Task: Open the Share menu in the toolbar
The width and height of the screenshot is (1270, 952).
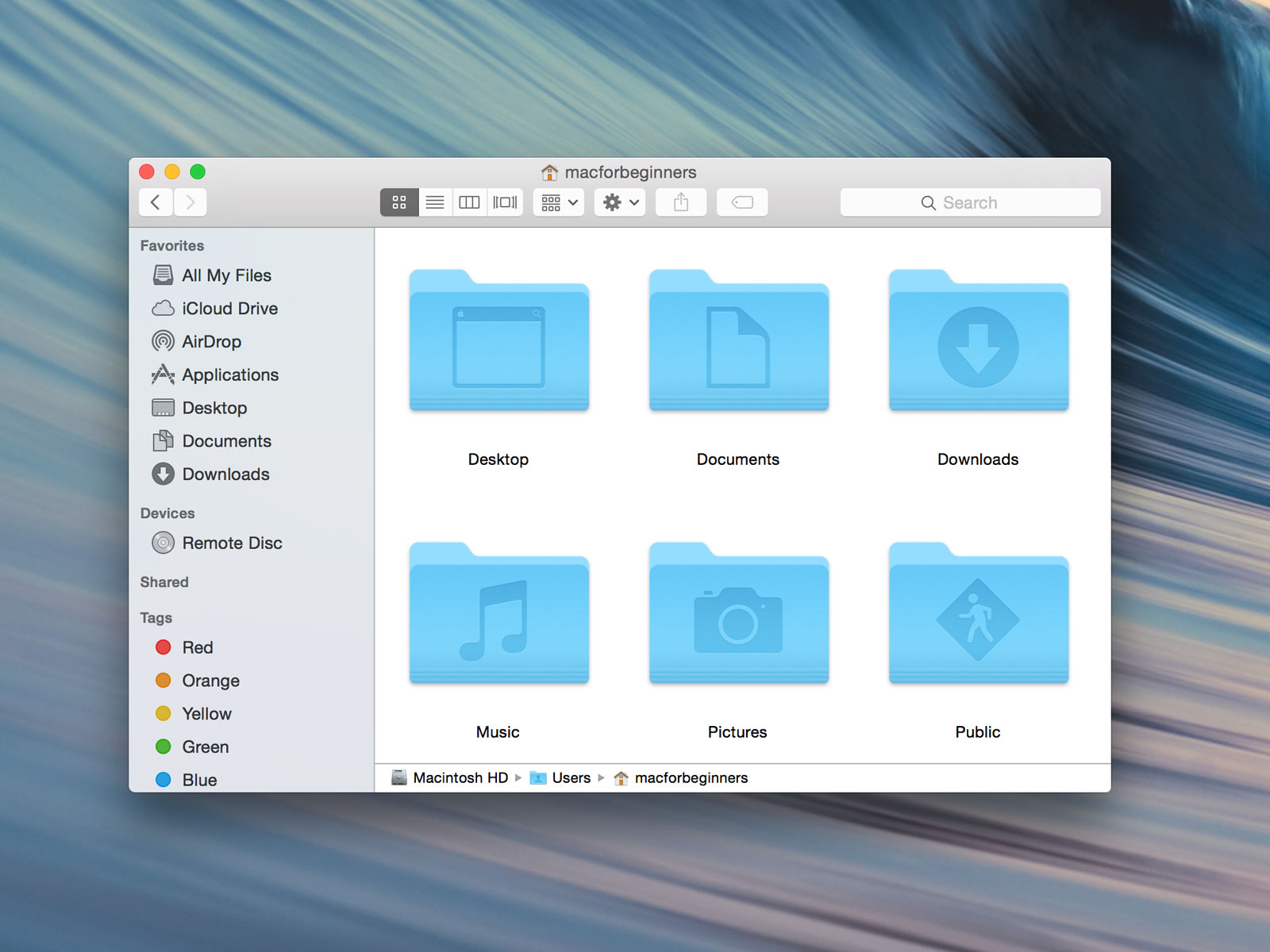Action: click(680, 202)
